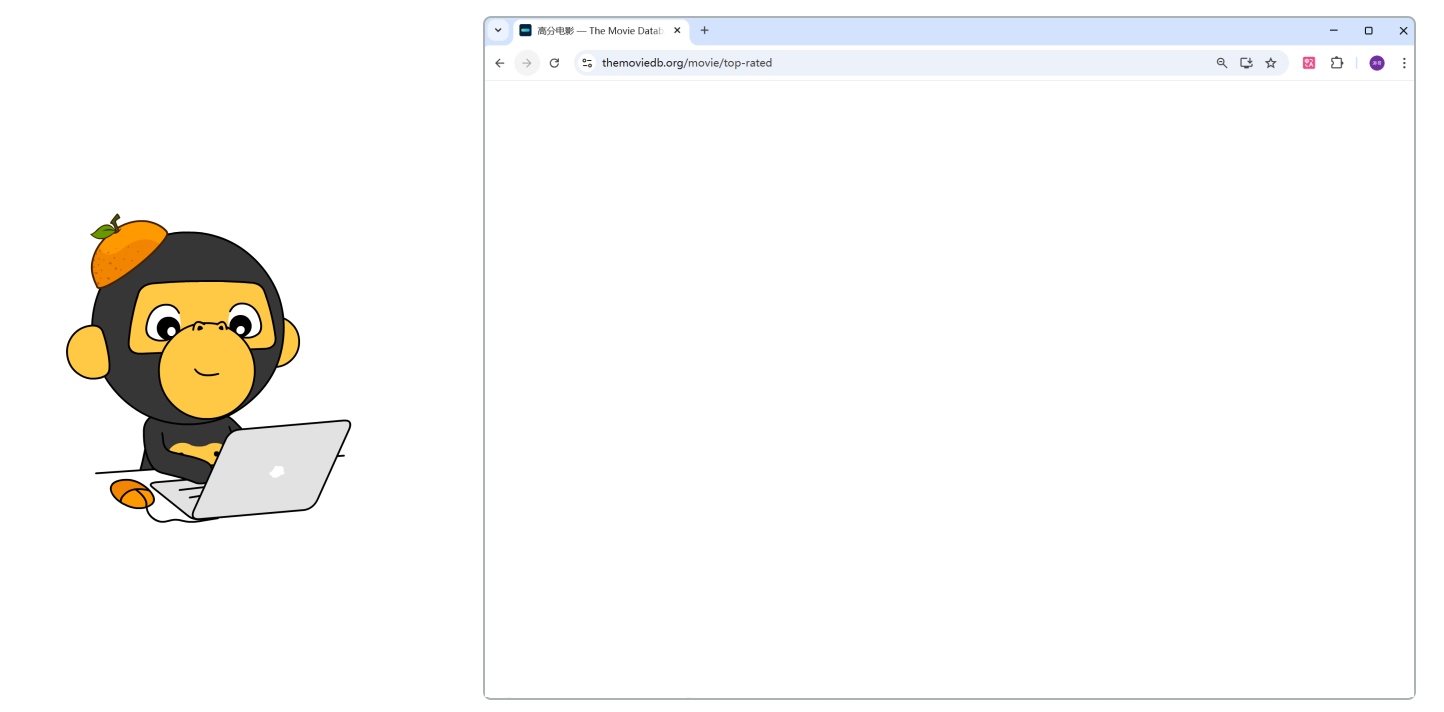The height and width of the screenshot is (712, 1444).
Task: Reload the current page
Action: (x=554, y=63)
